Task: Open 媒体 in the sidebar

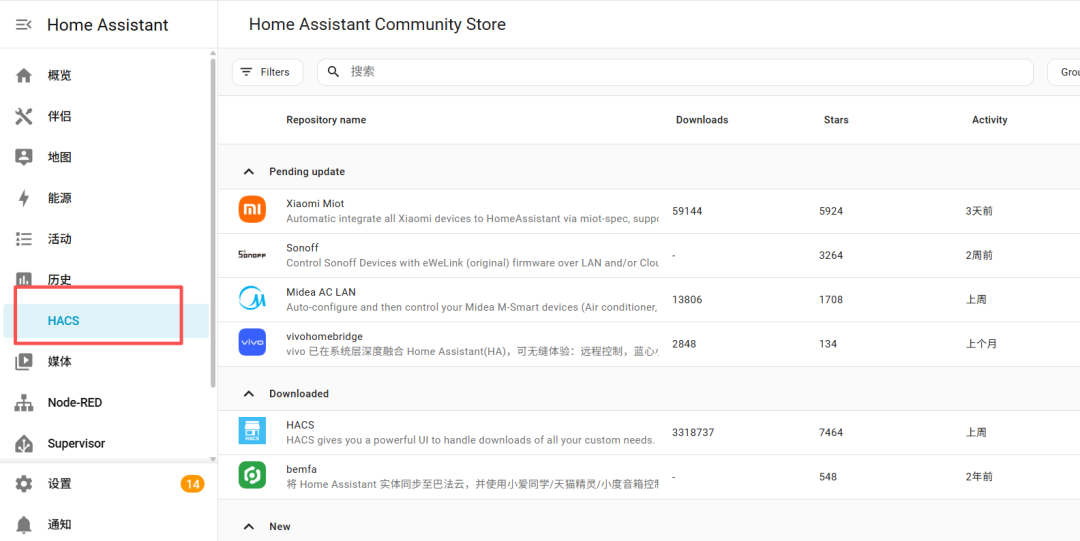Action: 106,361
